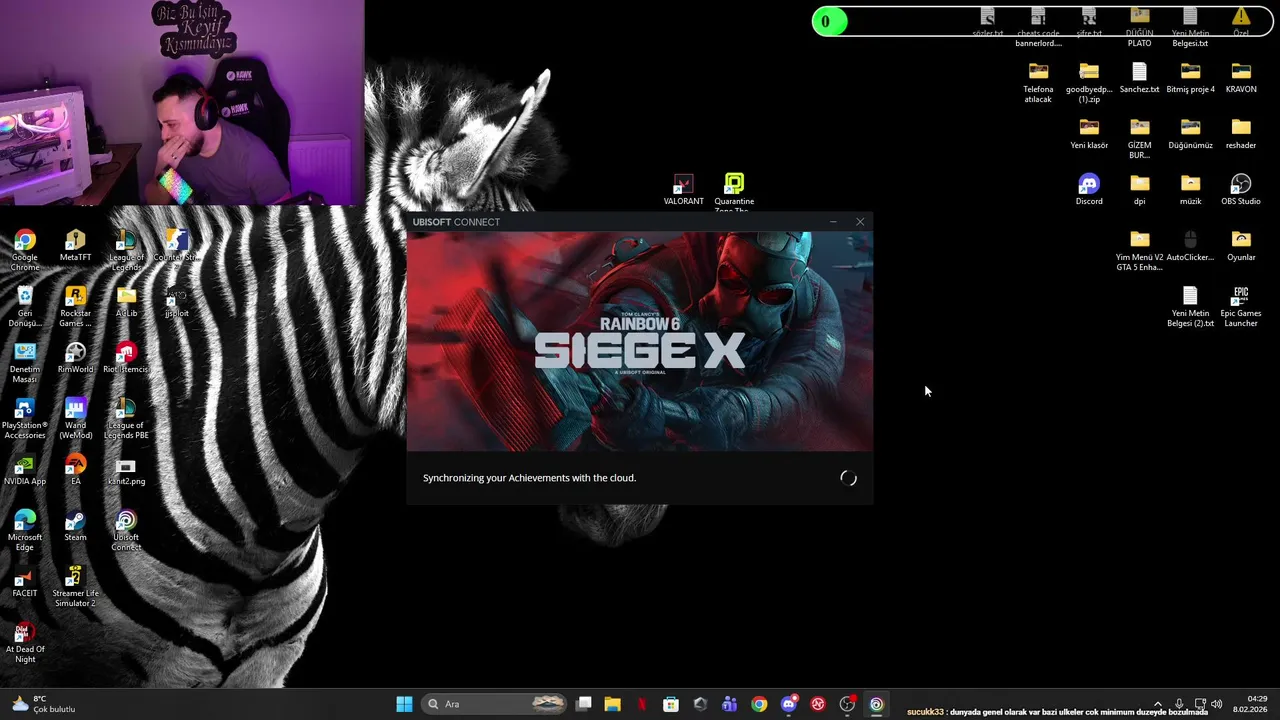Select the Steam desktop shortcut
The width and height of the screenshot is (1280, 720).
(x=75, y=526)
